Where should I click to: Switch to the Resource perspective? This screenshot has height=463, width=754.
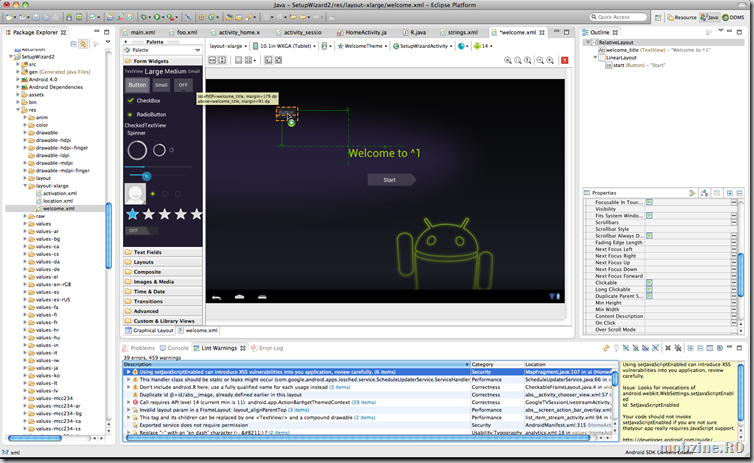click(680, 17)
